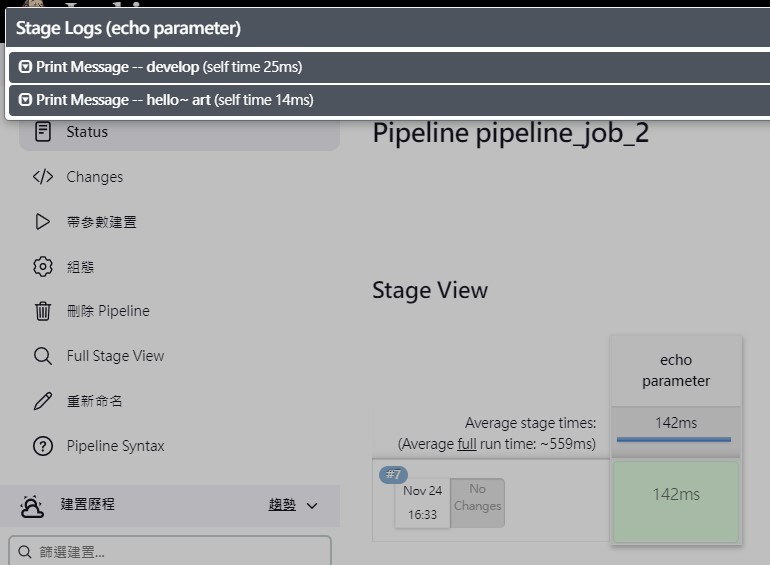Click the blue average stage time bar
The width and height of the screenshot is (770, 565).
pyautogui.click(x=674, y=439)
